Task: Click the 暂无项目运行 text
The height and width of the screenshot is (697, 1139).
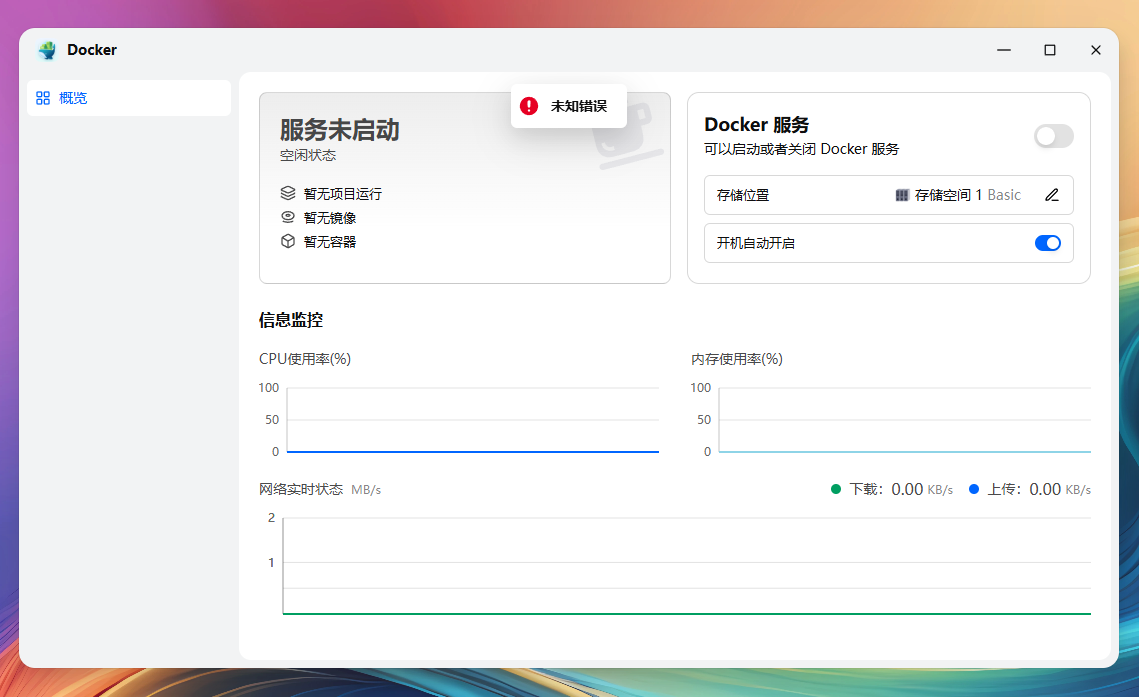Action: point(343,194)
